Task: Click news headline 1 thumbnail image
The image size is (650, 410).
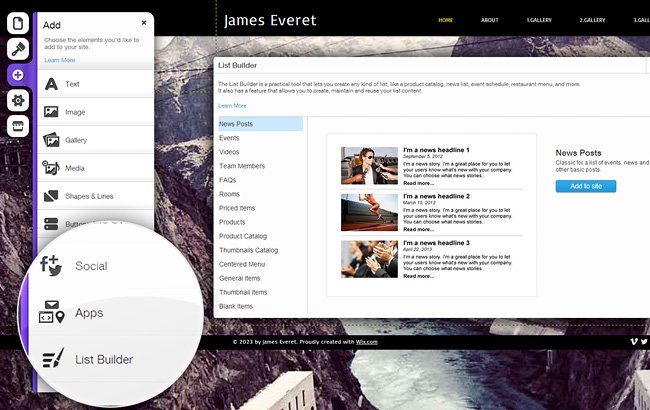Action: coord(369,166)
